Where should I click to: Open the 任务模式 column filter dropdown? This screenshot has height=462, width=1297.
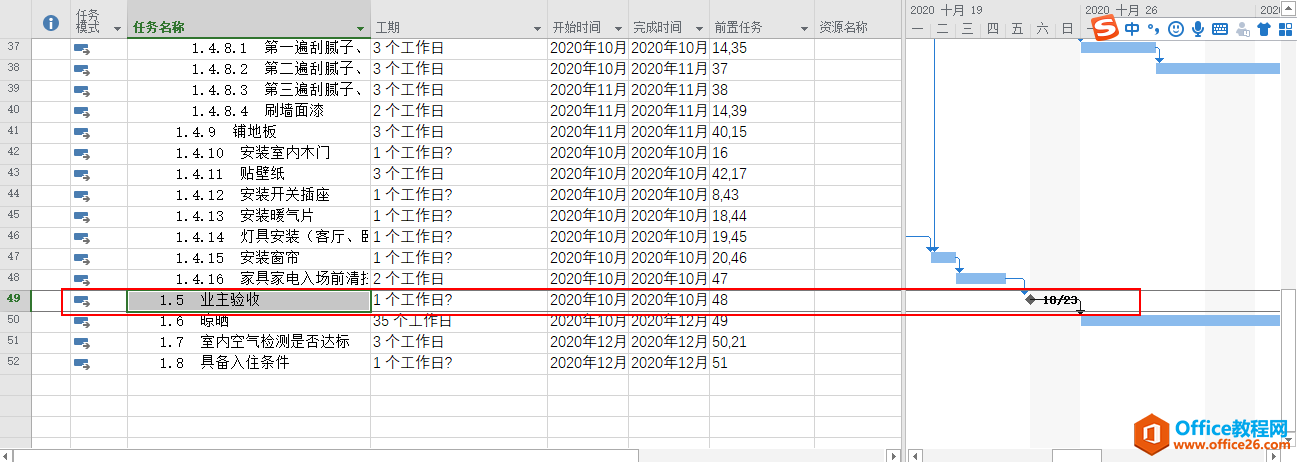(x=118, y=29)
